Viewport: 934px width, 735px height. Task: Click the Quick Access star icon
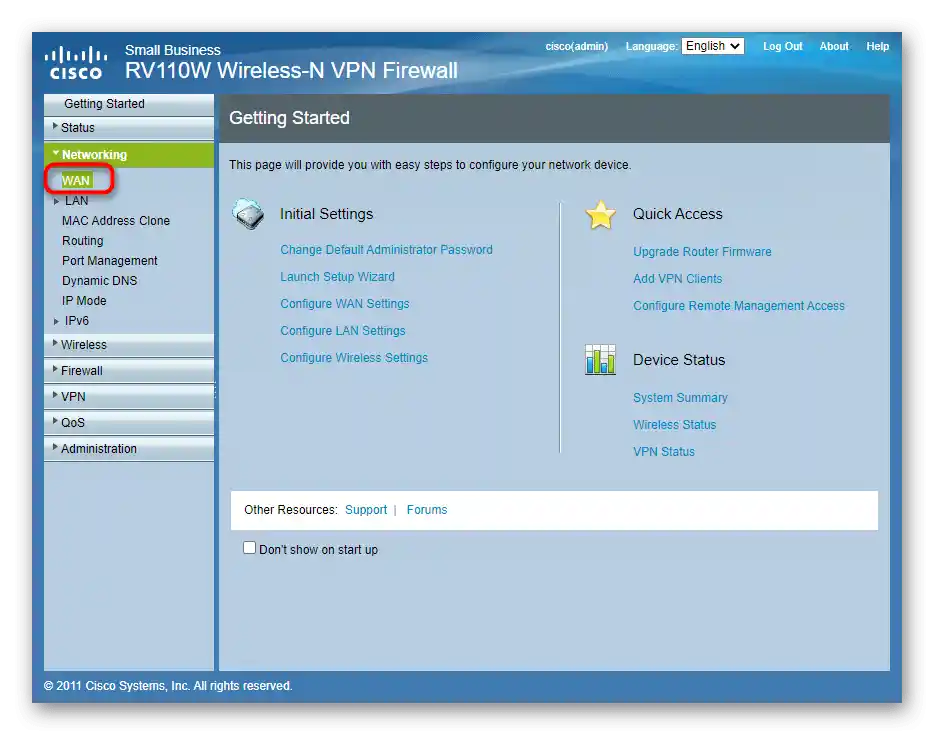(600, 215)
